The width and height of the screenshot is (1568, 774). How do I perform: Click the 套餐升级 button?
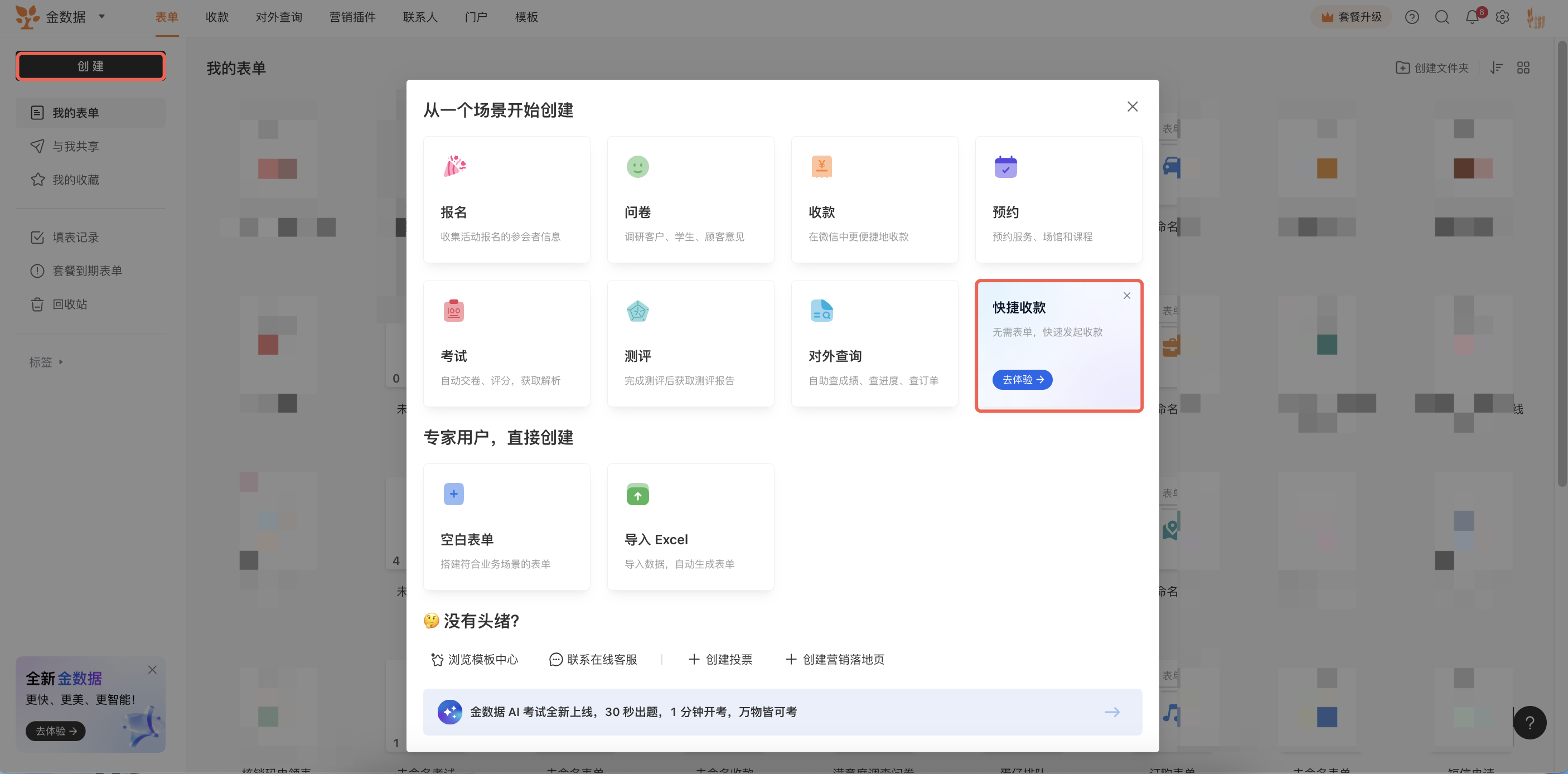[x=1352, y=17]
